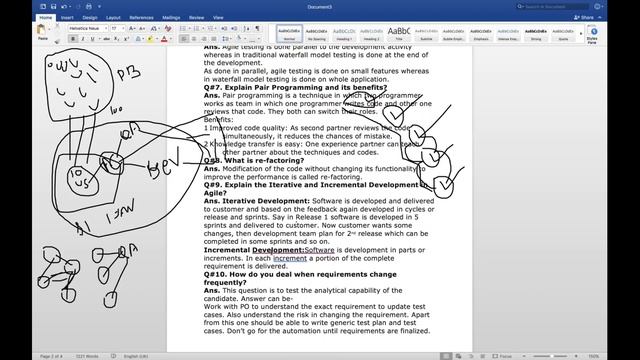Align text to the right
640x360 pixels.
[204, 39]
